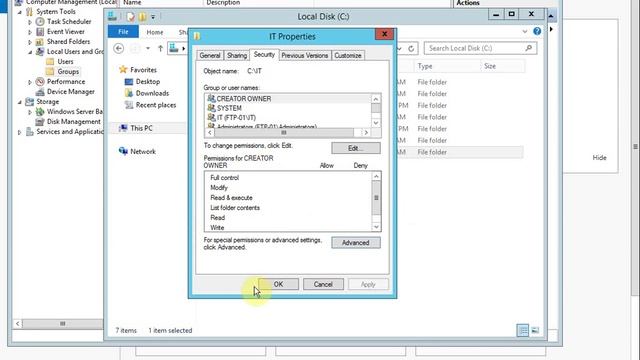The image size is (640, 360).
Task: Select the Shared Folders icon
Action: click(40, 42)
